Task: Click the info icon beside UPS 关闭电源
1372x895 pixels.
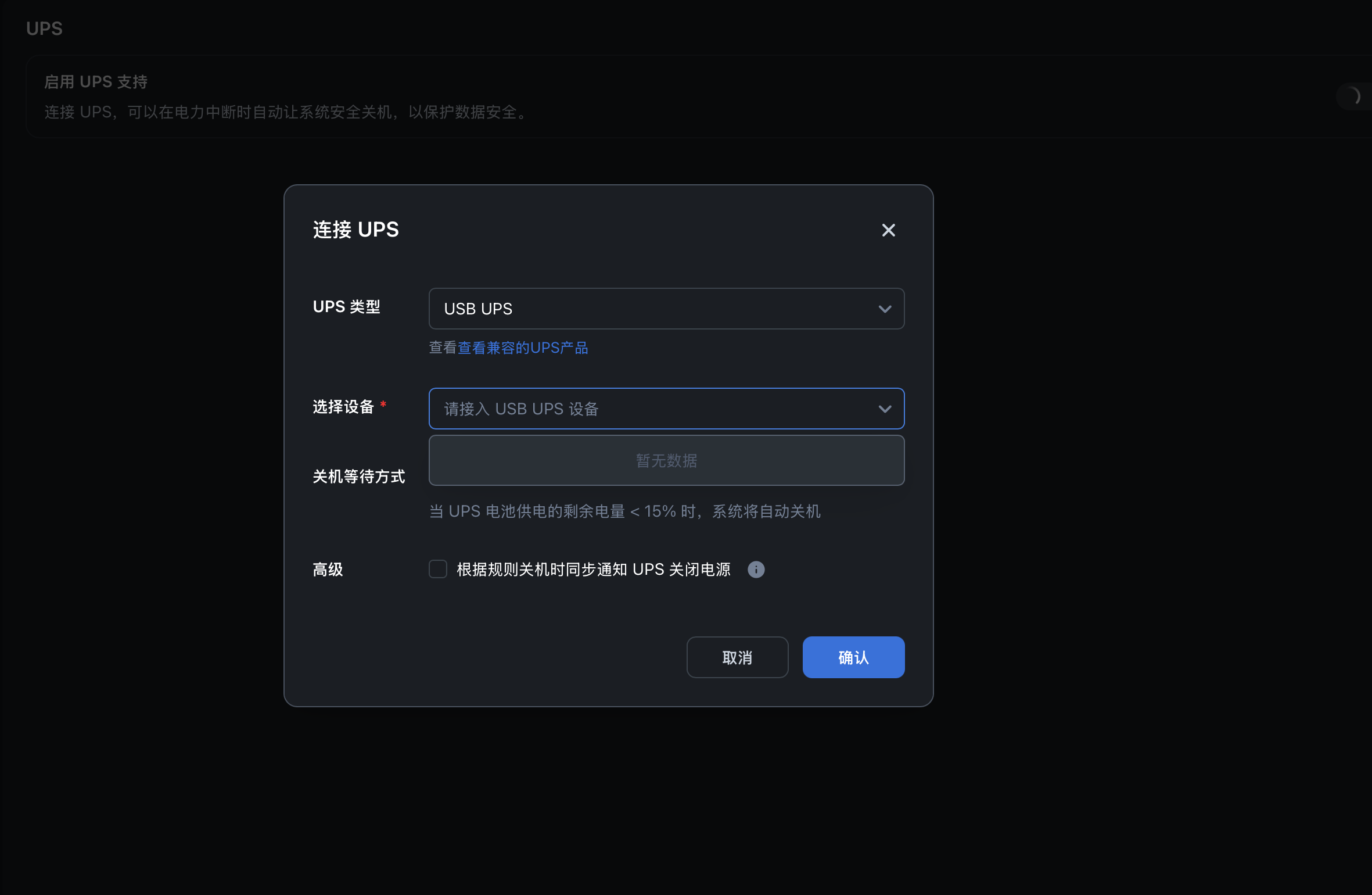Action: point(756,570)
